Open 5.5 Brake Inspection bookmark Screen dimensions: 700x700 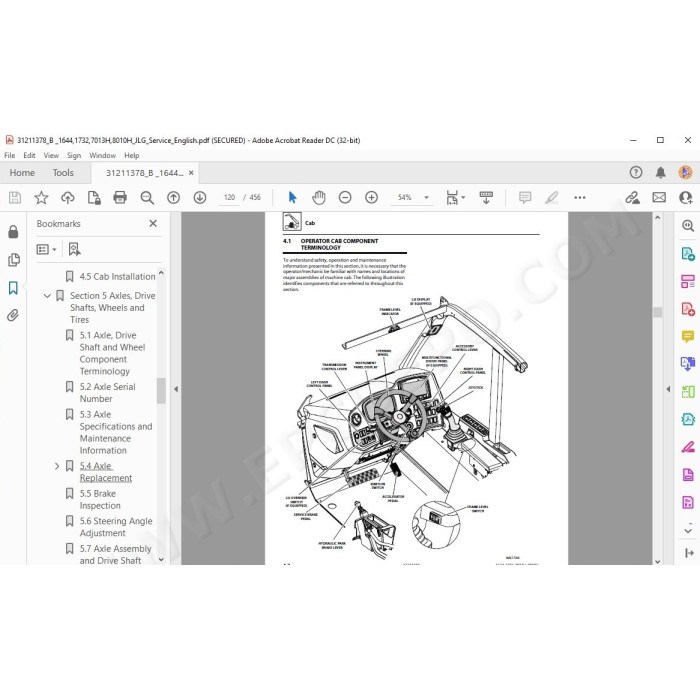100,500
